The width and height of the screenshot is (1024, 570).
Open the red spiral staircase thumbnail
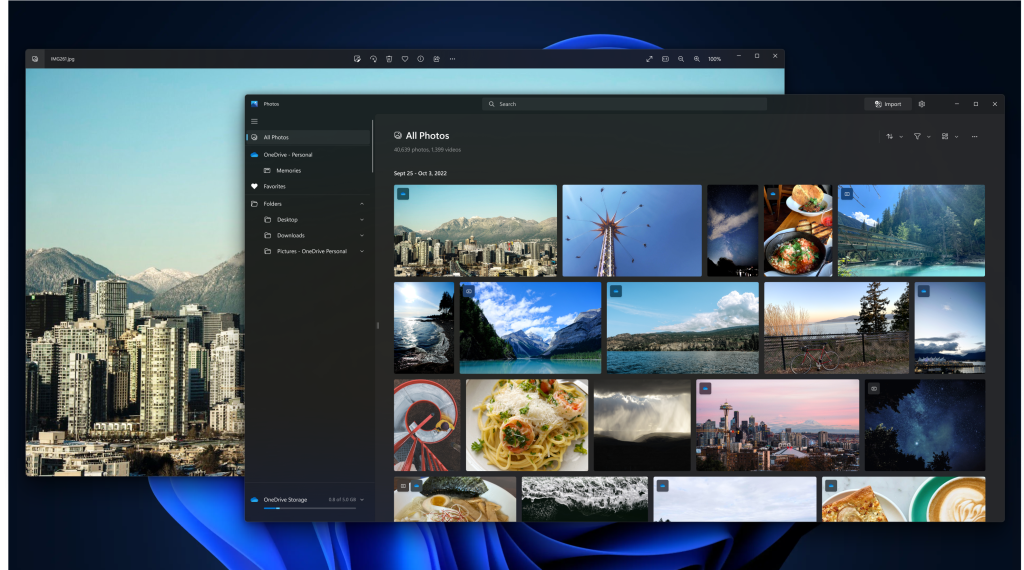click(x=427, y=425)
